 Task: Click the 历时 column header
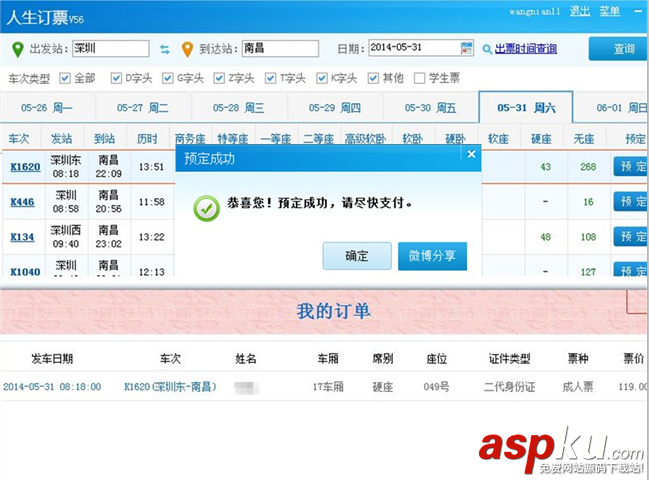(x=147, y=138)
